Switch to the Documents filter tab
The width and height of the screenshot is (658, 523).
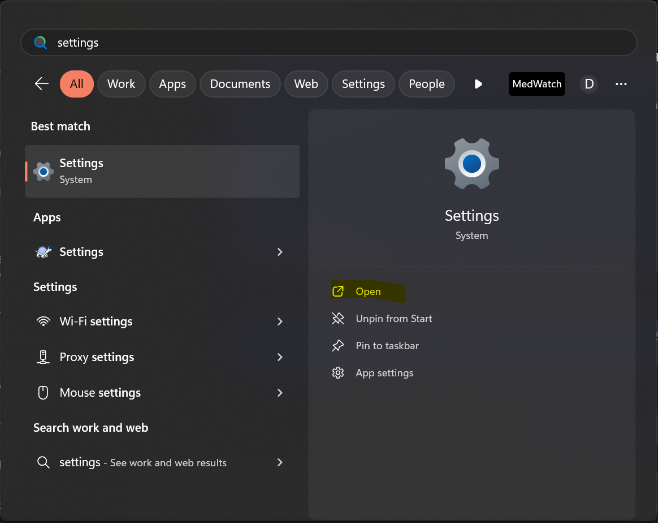coord(240,84)
